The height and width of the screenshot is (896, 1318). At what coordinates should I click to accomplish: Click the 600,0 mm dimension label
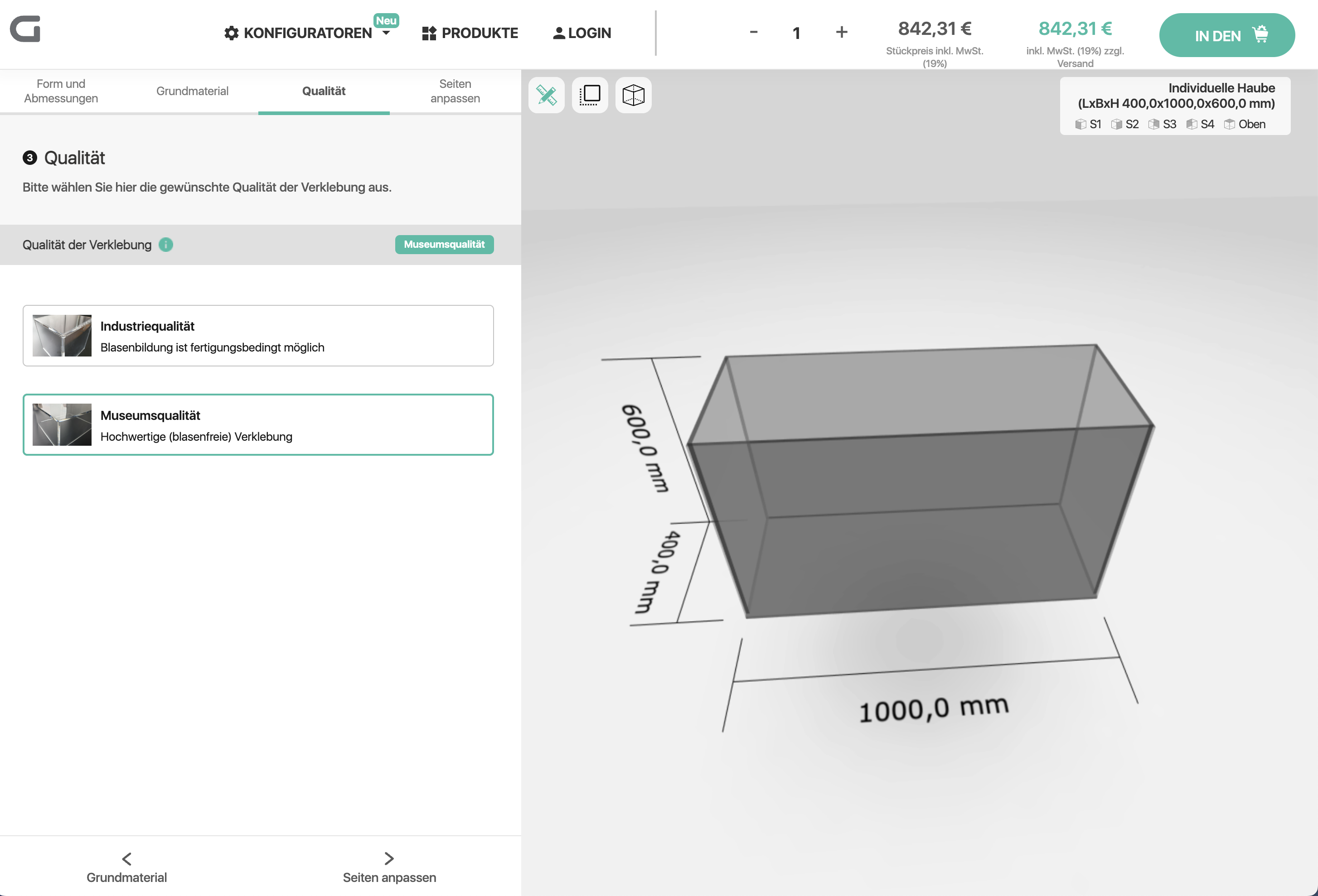(645, 448)
